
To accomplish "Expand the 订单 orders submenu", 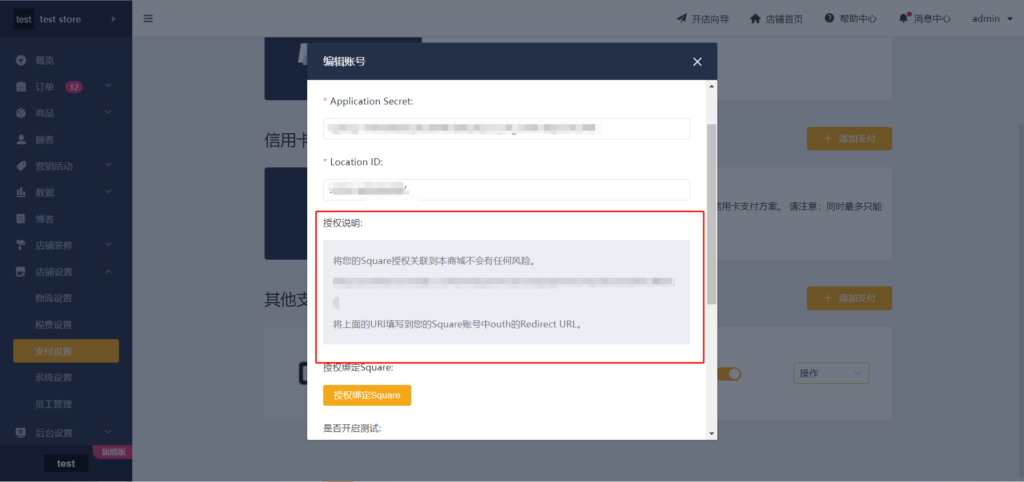I will (108, 86).
